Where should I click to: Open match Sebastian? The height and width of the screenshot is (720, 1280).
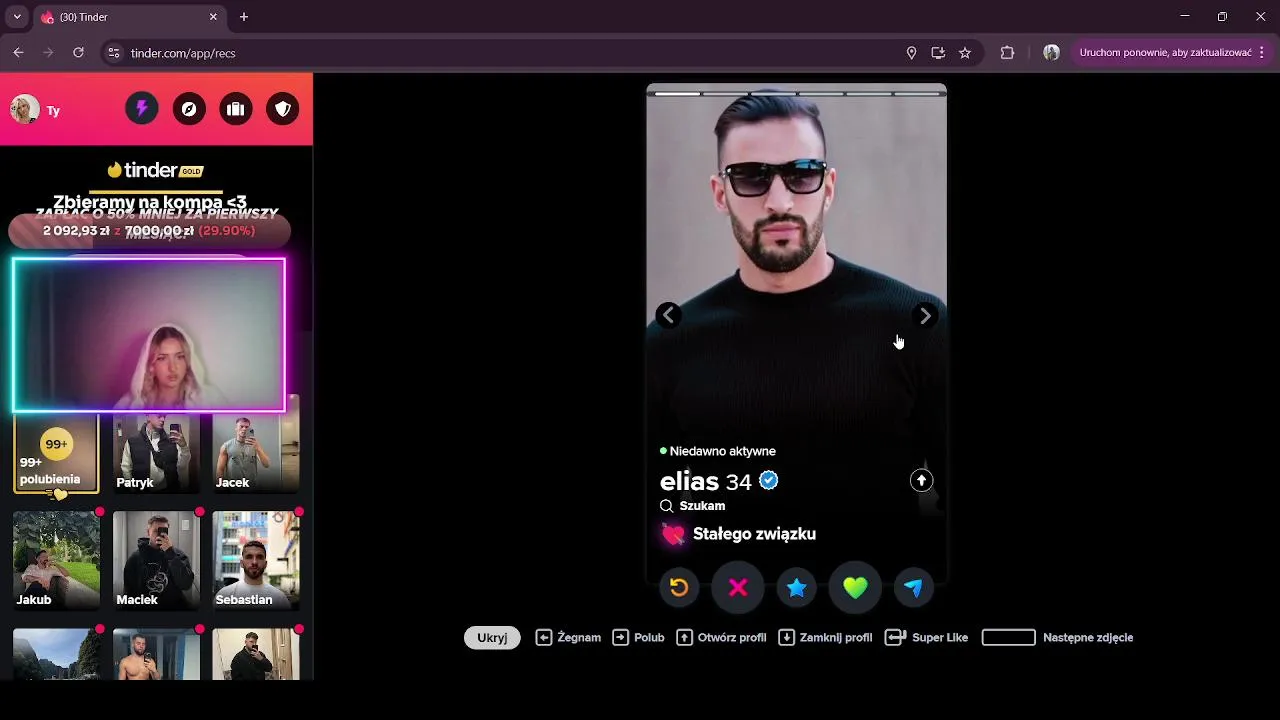256,560
